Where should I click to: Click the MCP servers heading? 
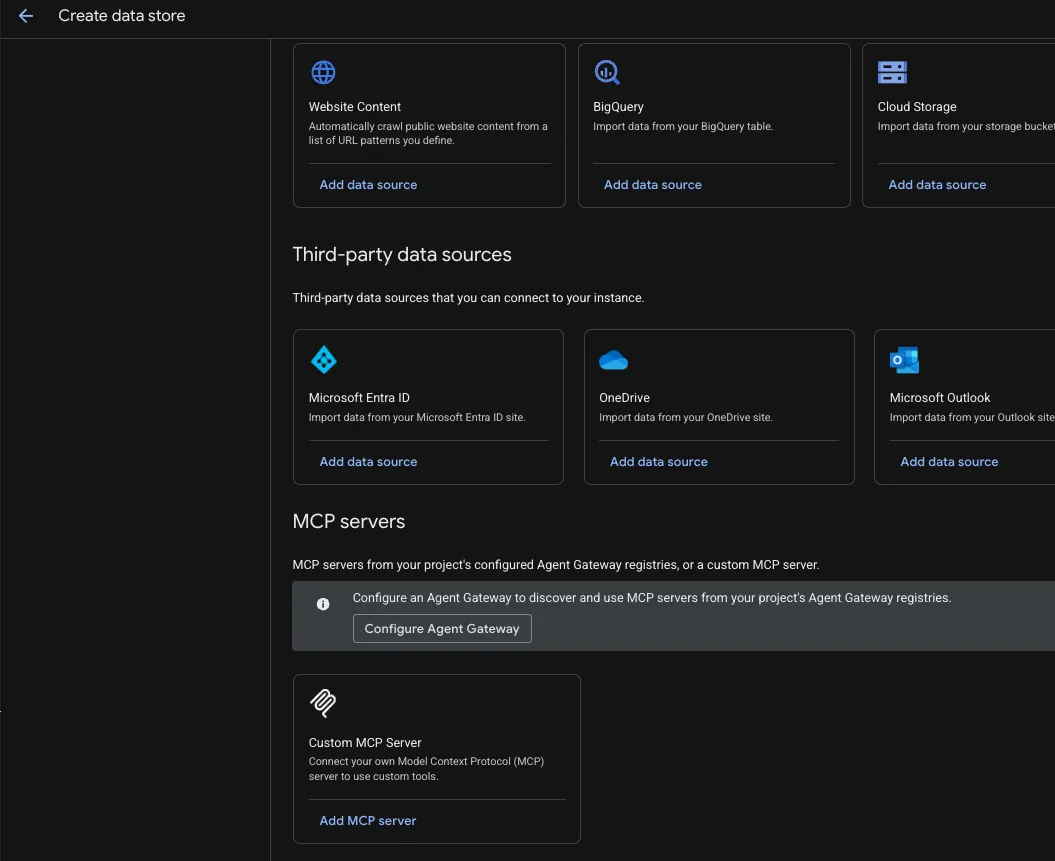click(x=349, y=521)
